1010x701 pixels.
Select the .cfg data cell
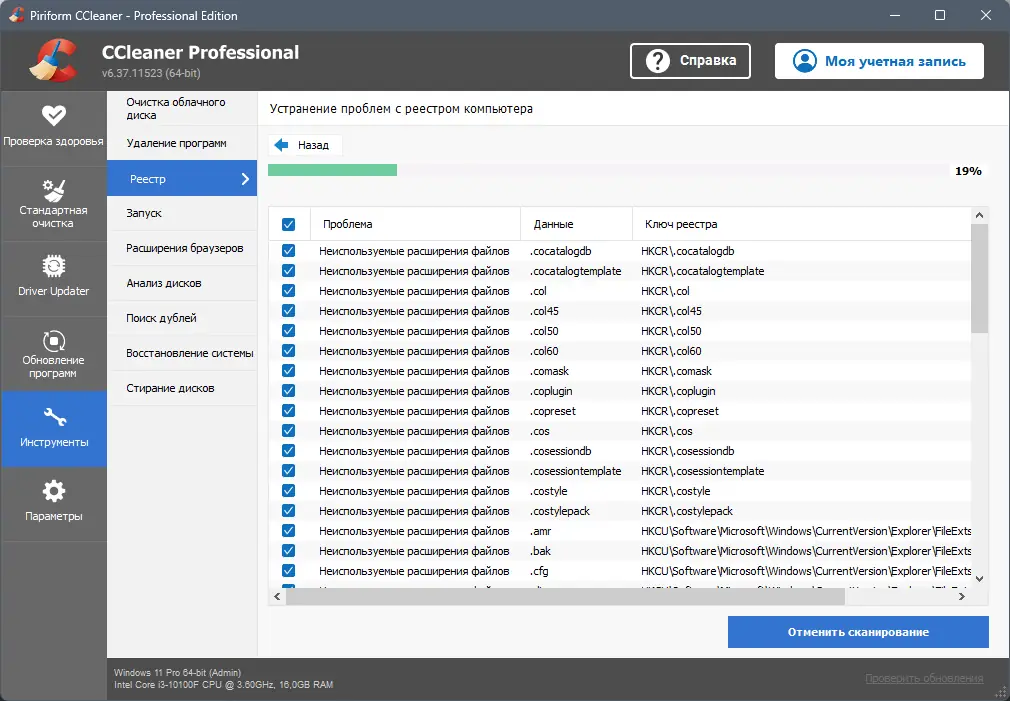pyautogui.click(x=540, y=570)
